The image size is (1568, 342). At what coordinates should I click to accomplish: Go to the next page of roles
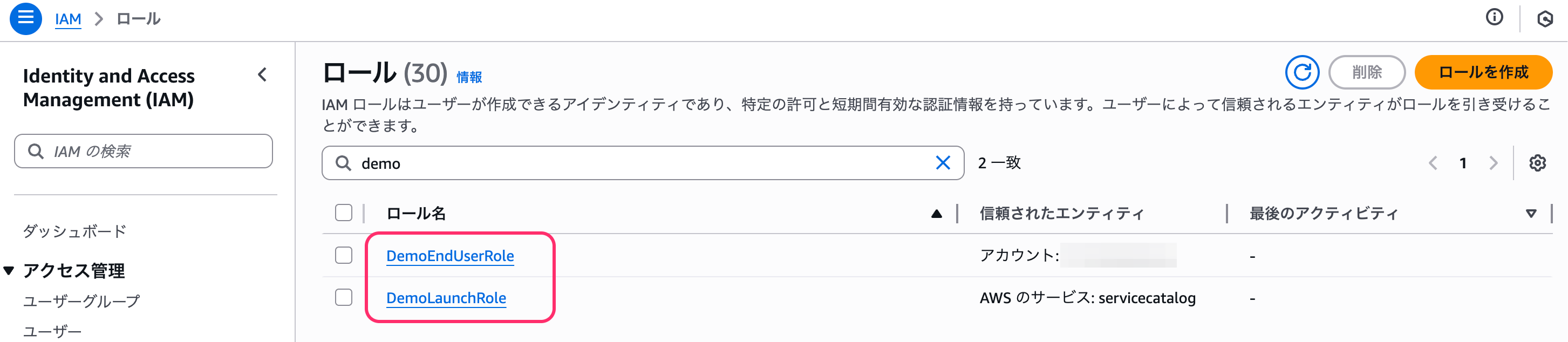pos(1494,163)
